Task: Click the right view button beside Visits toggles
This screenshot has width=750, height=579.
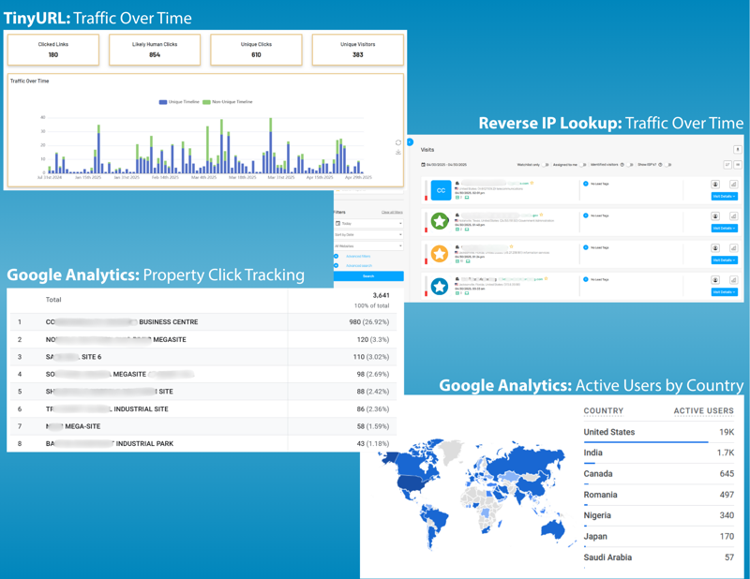Action: click(x=738, y=165)
